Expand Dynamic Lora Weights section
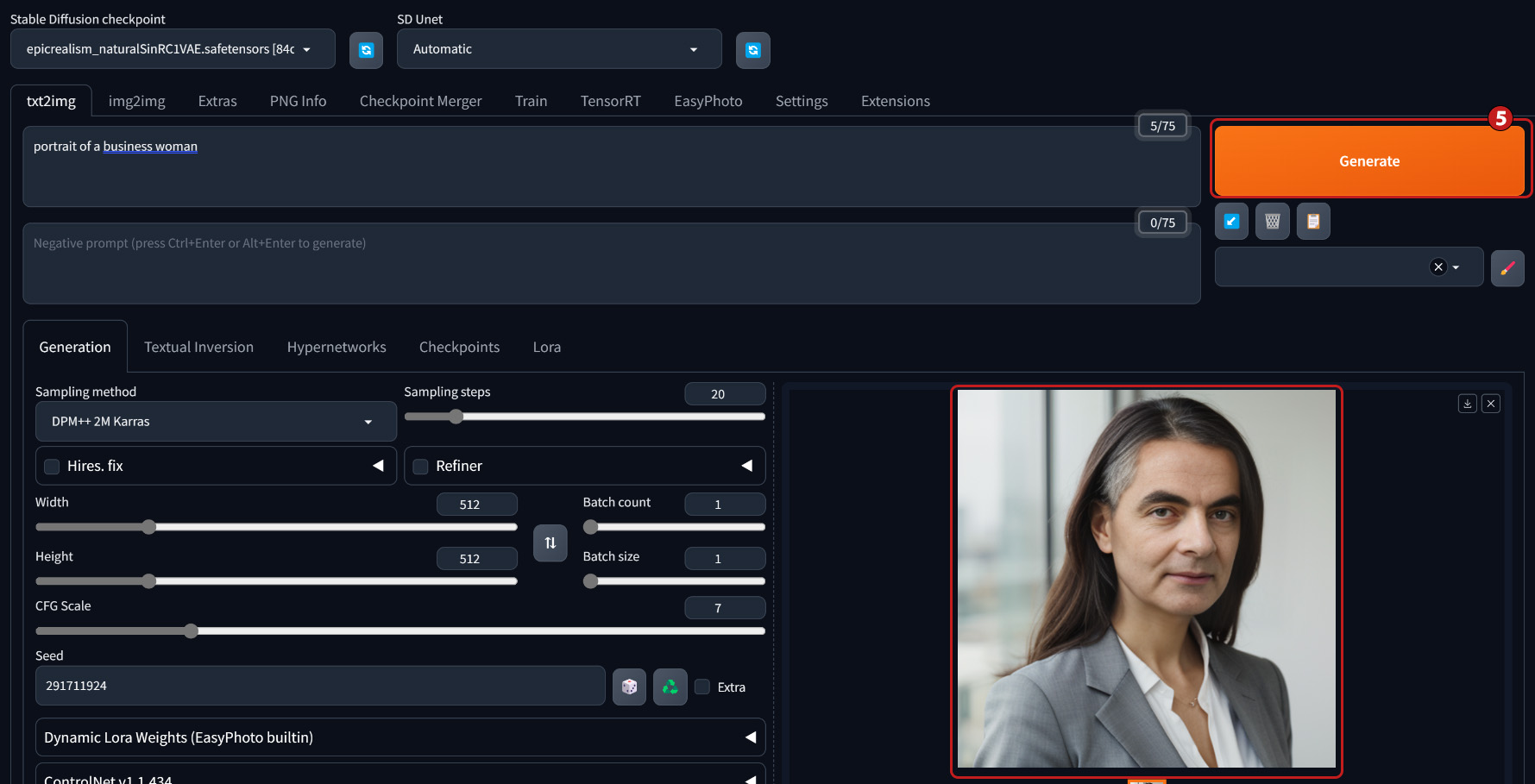1535x784 pixels. (400, 737)
